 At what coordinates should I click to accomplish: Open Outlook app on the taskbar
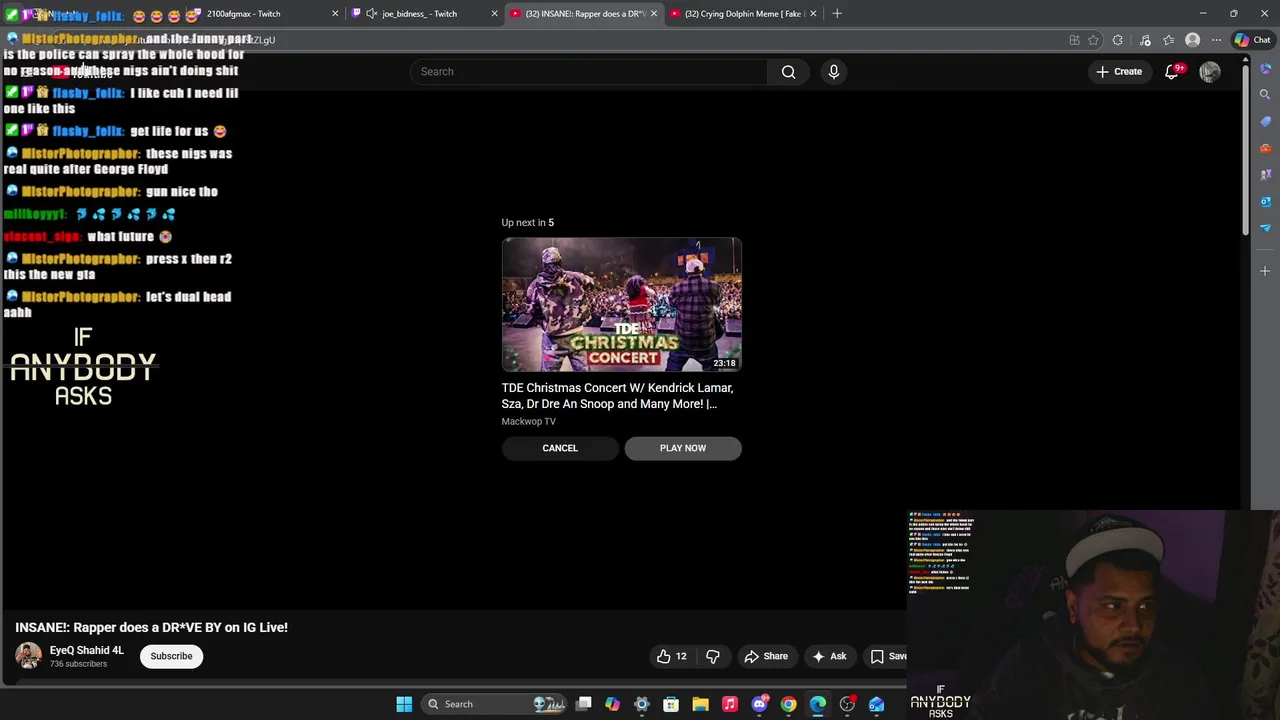(877, 704)
